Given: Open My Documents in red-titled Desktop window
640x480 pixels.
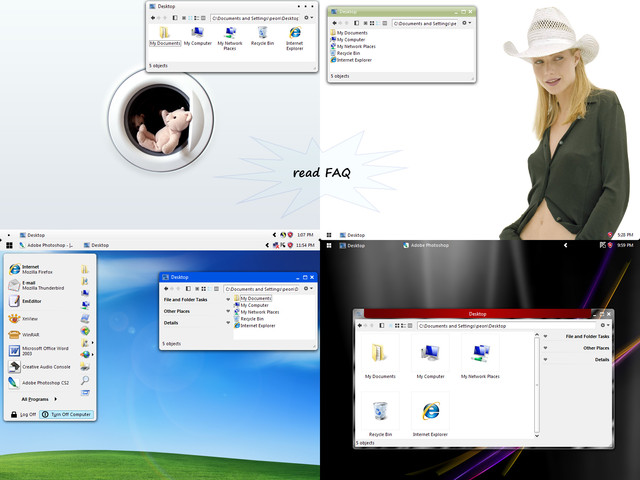Looking at the screenshot, I should point(380,359).
